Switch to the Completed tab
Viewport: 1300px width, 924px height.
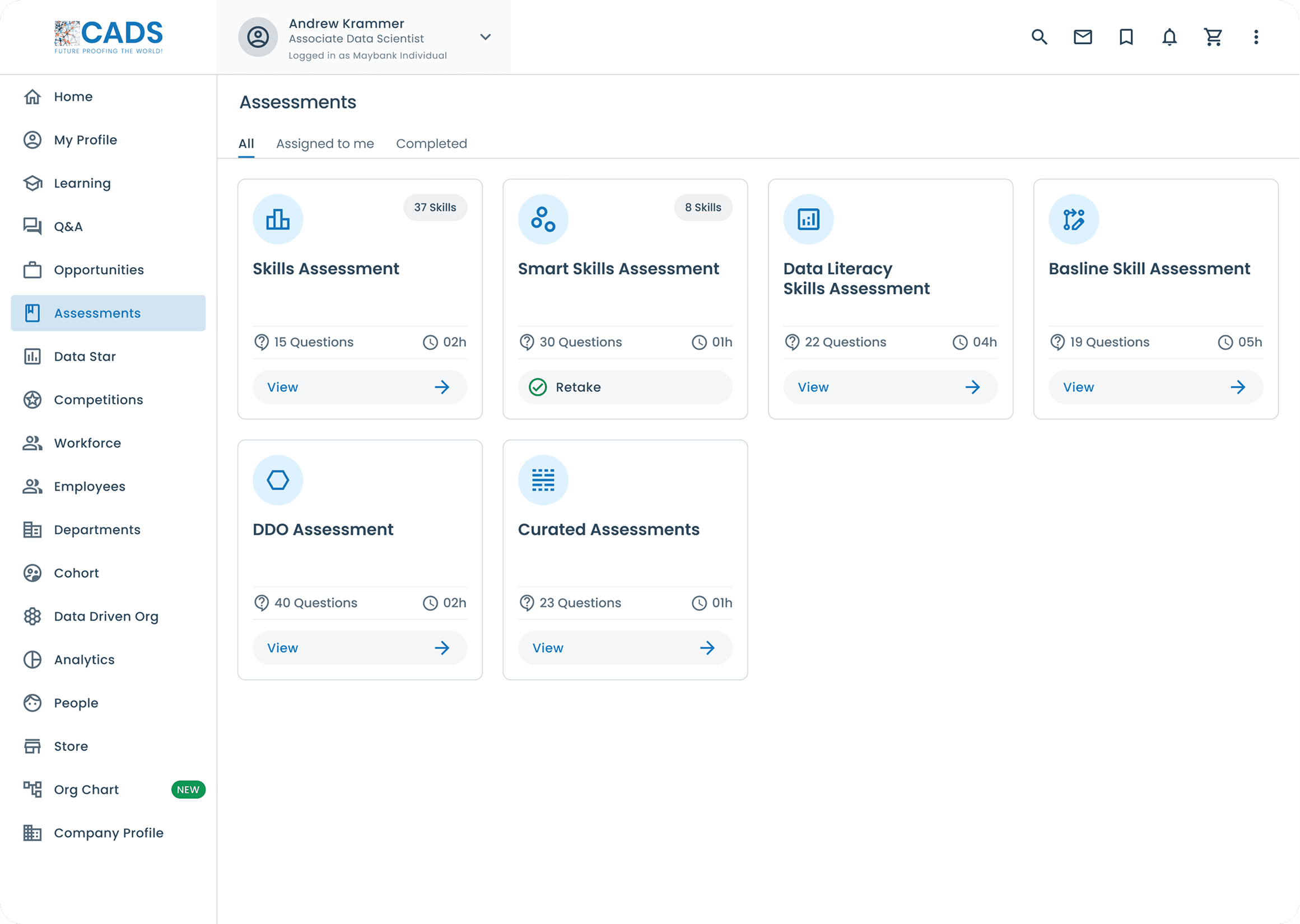coord(431,143)
